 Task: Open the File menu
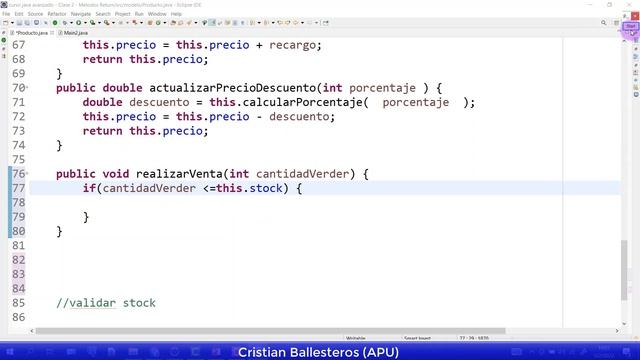pyautogui.click(x=6, y=14)
